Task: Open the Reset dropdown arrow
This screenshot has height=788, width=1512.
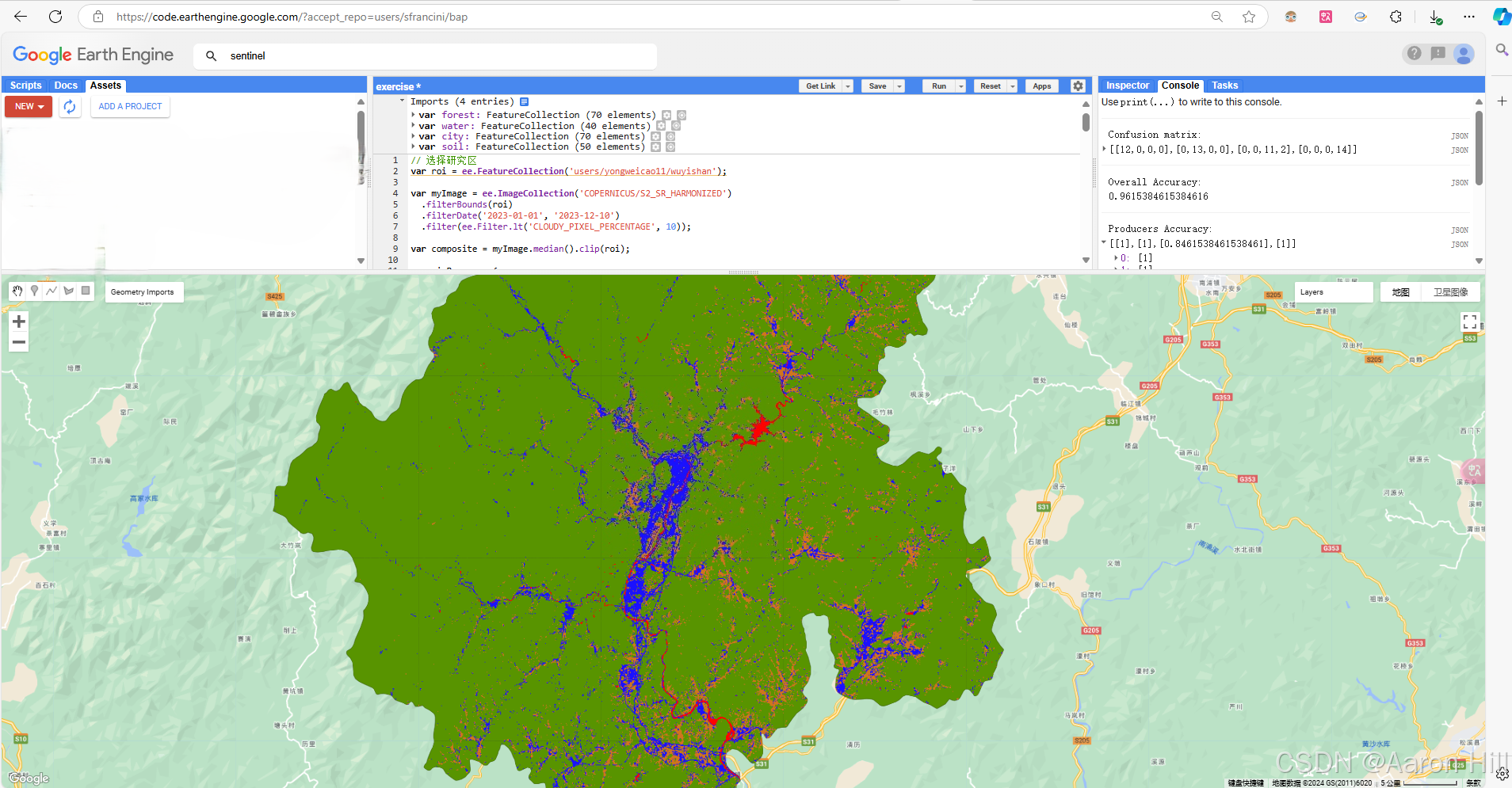Action: pyautogui.click(x=1013, y=86)
